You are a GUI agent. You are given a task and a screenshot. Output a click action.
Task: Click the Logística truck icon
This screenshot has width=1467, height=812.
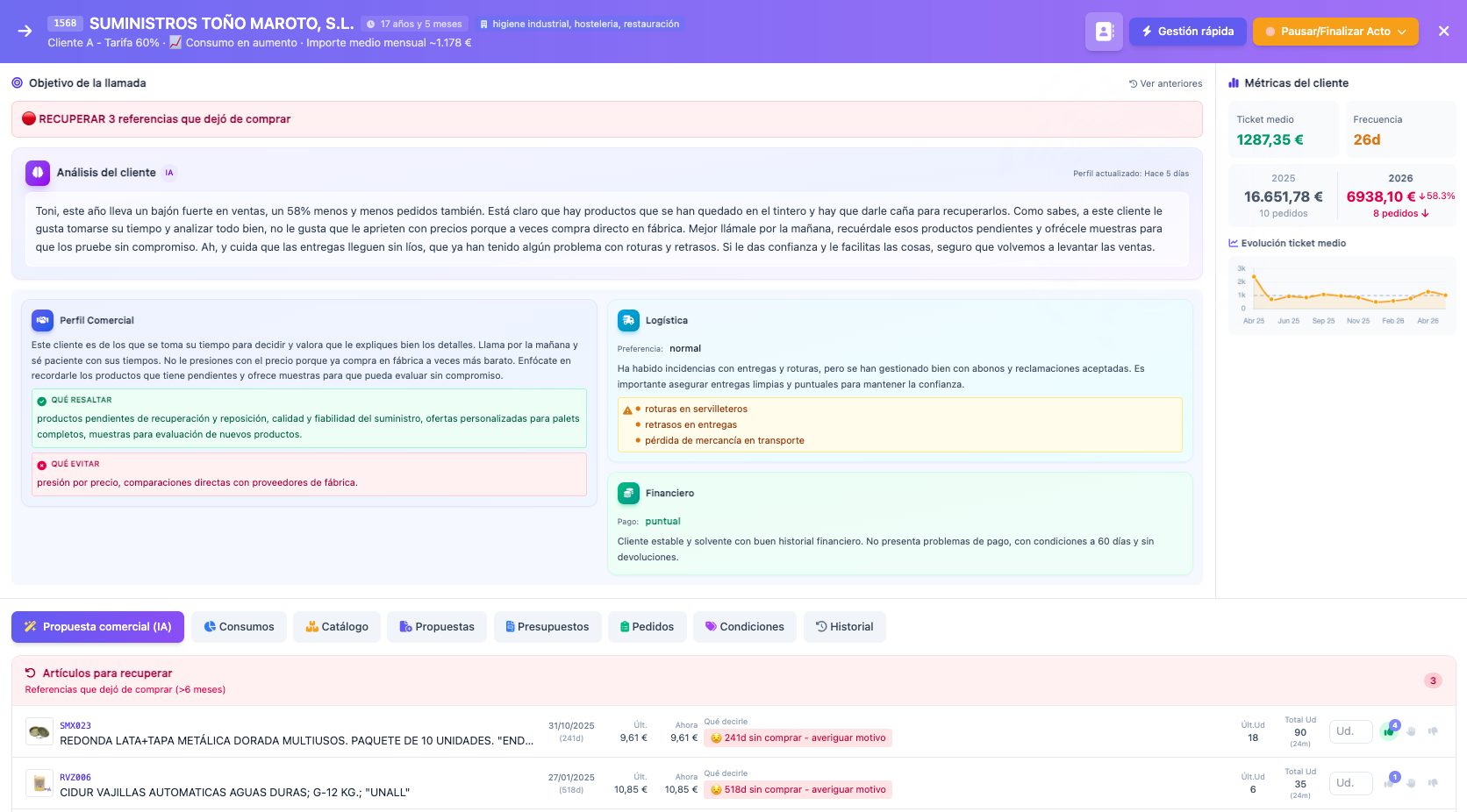pos(628,320)
